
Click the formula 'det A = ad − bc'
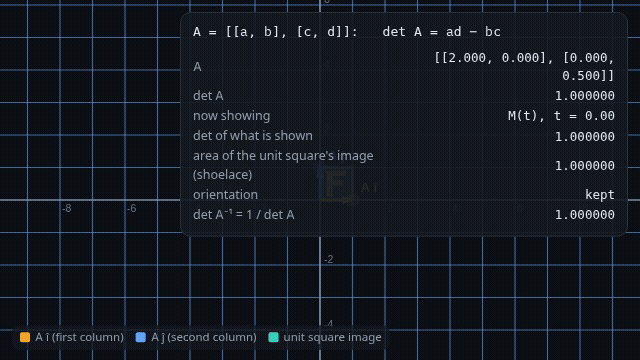coord(442,32)
